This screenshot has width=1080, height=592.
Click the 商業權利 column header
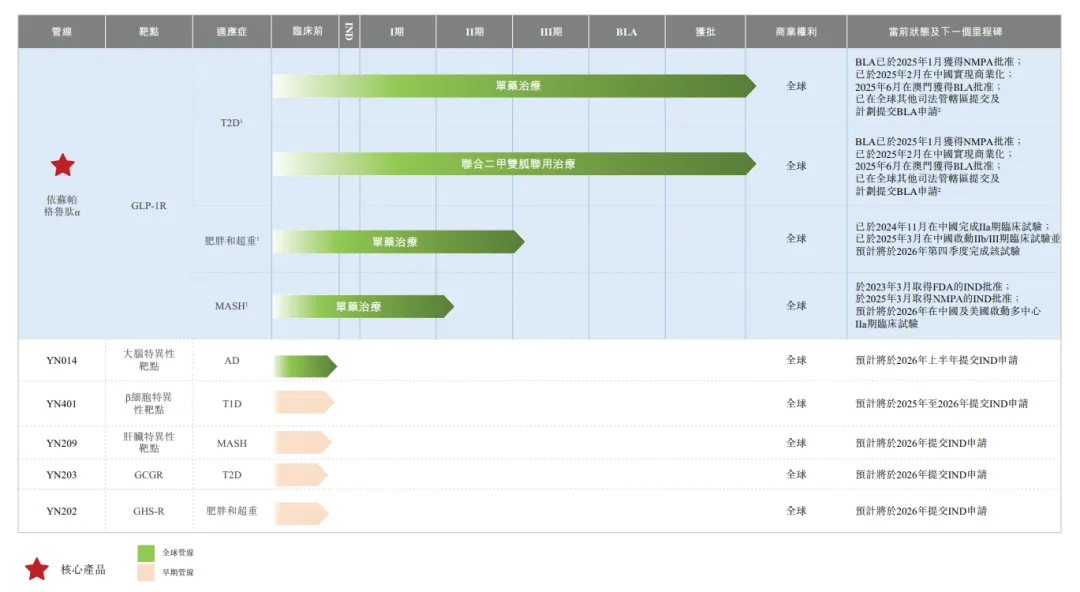click(796, 32)
